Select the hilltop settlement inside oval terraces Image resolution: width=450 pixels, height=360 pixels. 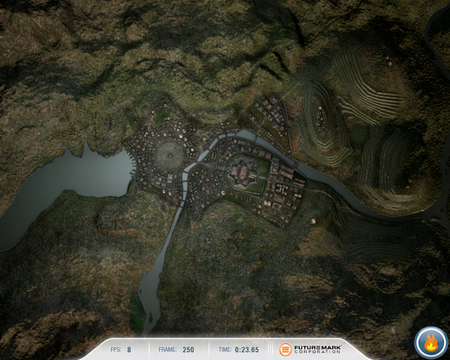tap(321, 116)
